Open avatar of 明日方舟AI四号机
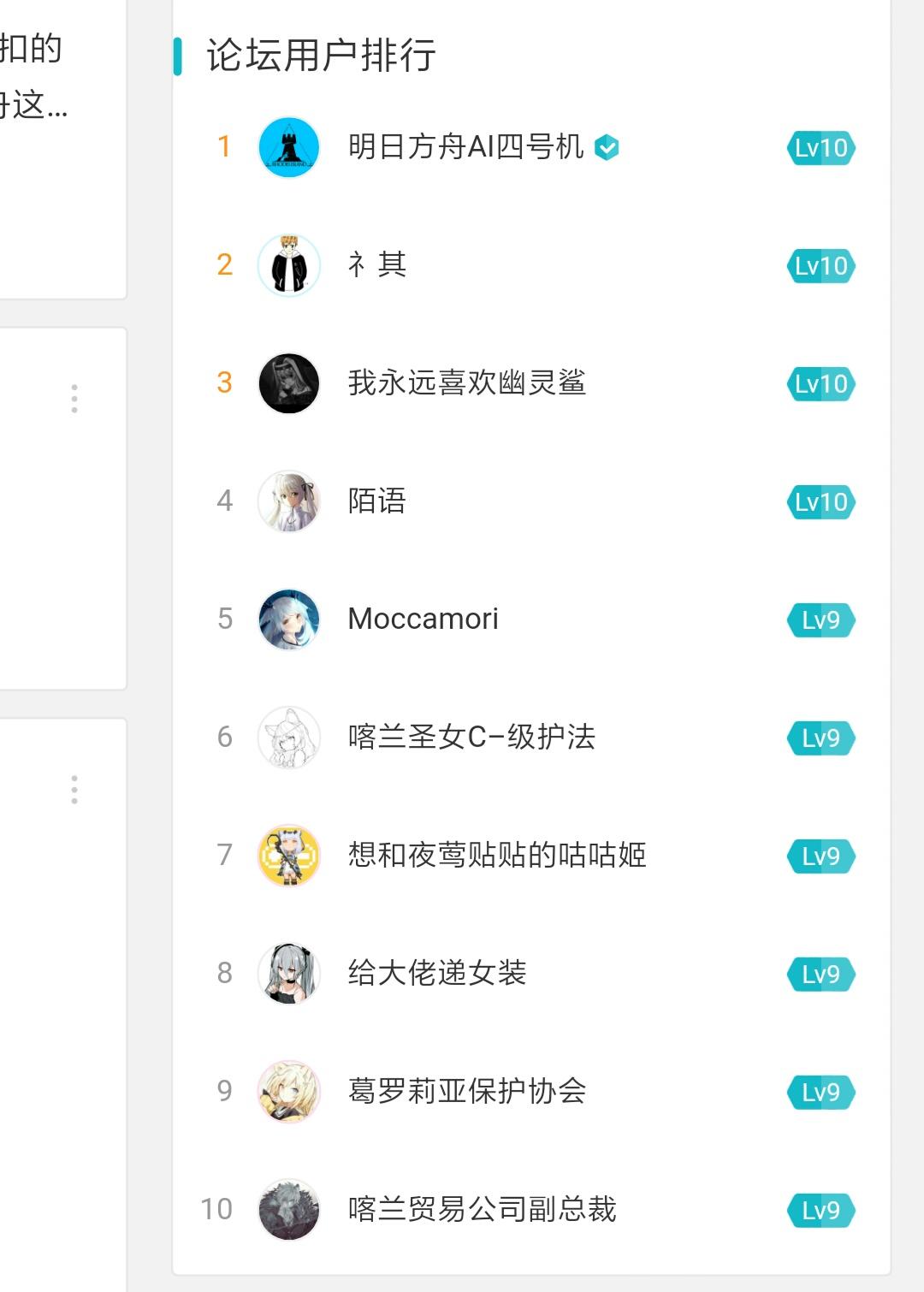 click(289, 147)
